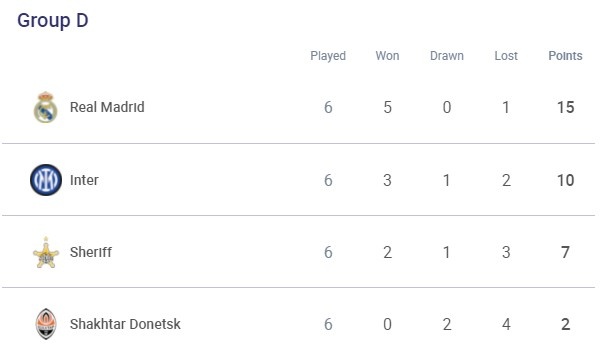The image size is (602, 364).
Task: Click the Group D heading
Action: (53, 20)
